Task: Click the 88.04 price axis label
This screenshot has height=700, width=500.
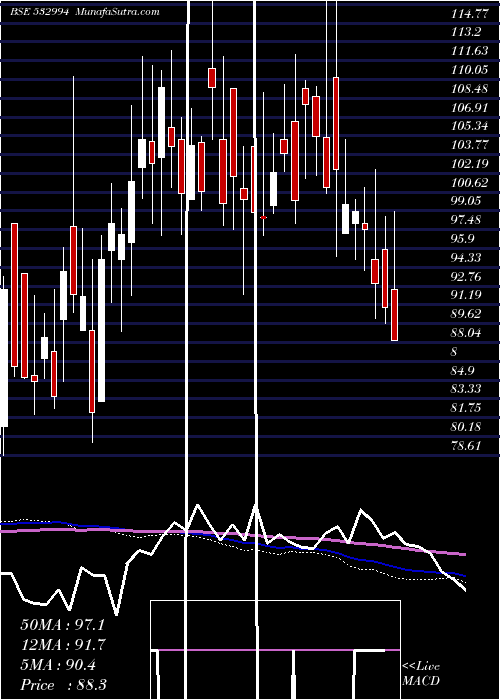Action: tap(466, 333)
